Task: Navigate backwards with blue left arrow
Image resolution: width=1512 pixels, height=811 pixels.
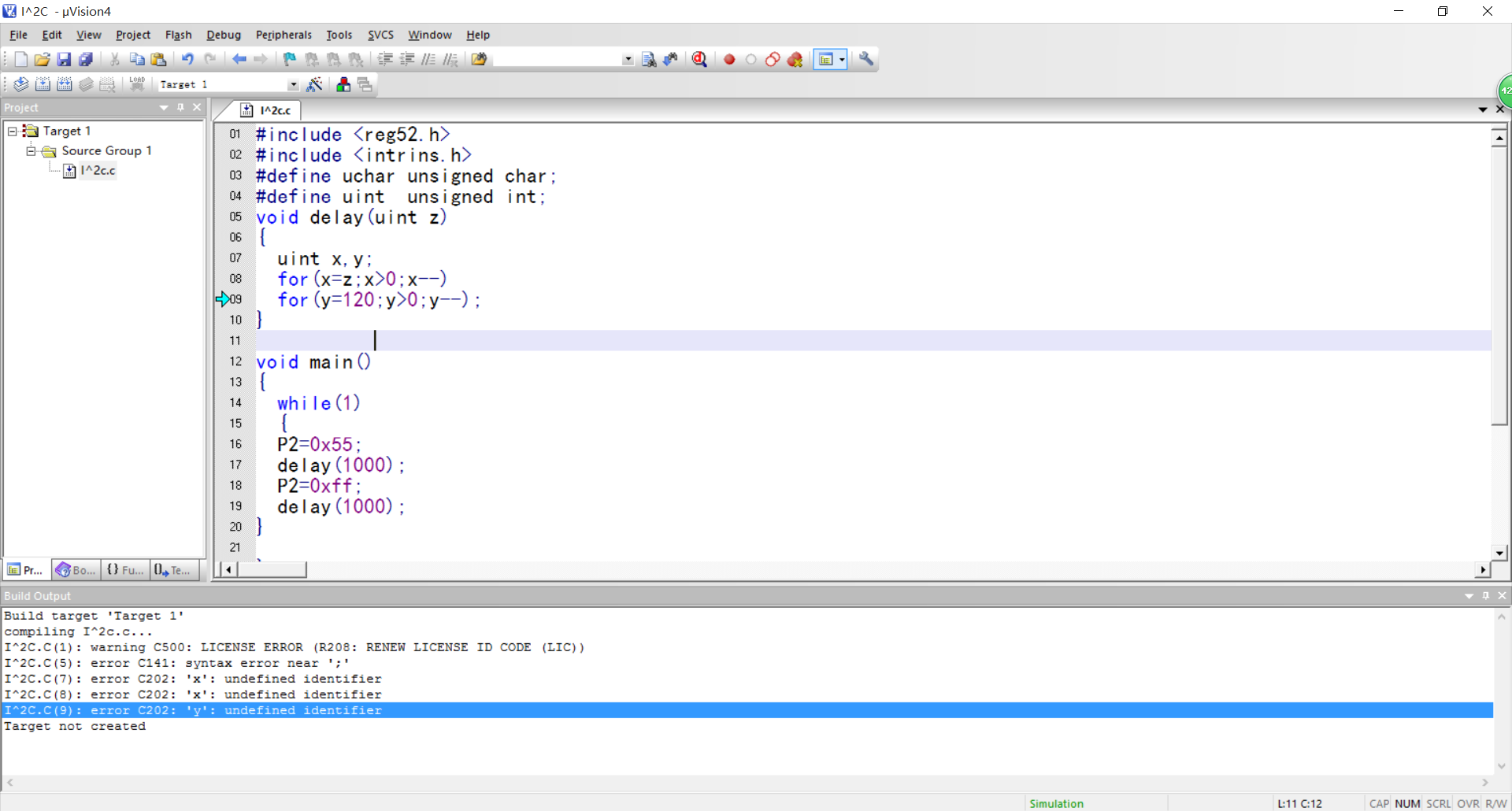Action: (x=239, y=59)
